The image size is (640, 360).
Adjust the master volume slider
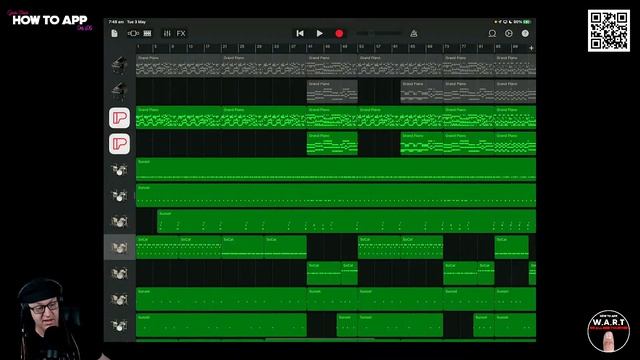click(x=379, y=33)
